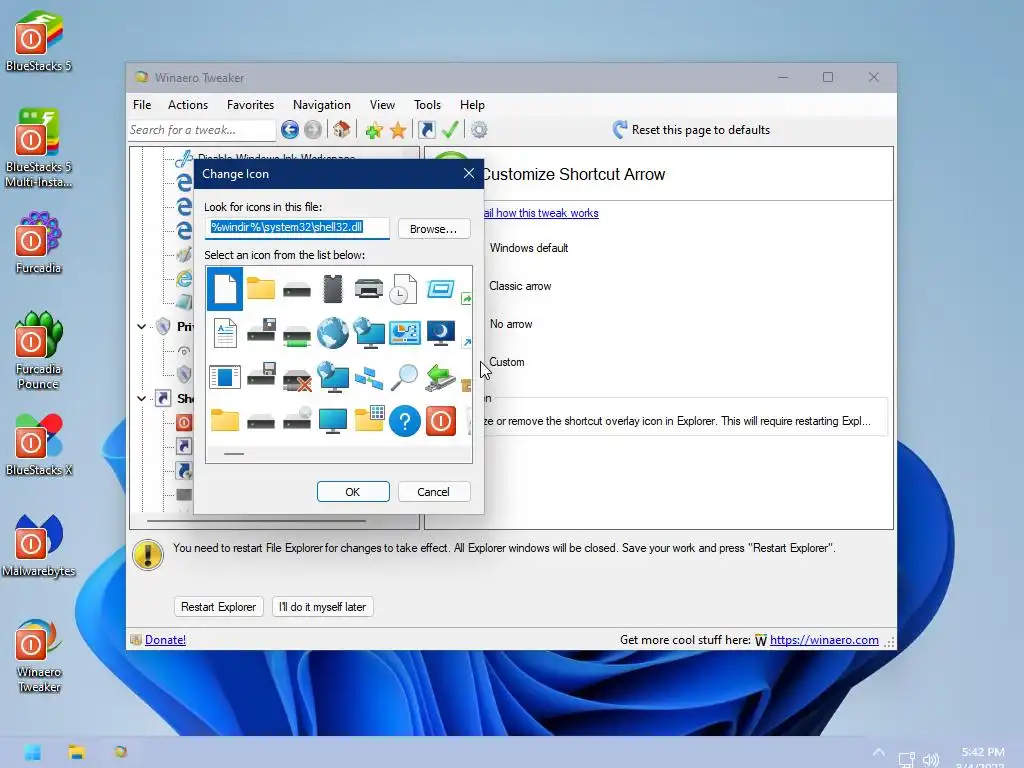Screen dimensions: 1024x768
Task: Open the Donate! link
Action: coord(165,640)
